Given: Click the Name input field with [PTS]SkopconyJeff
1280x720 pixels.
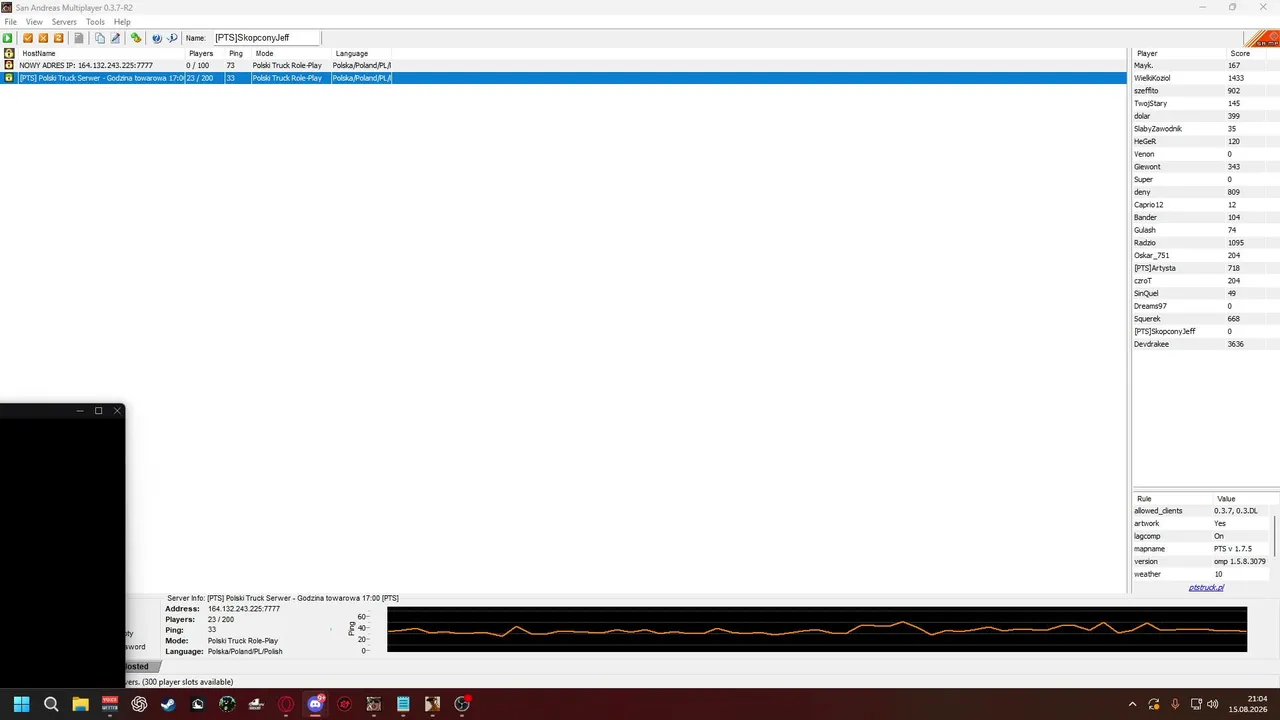Looking at the screenshot, I should tap(266, 38).
